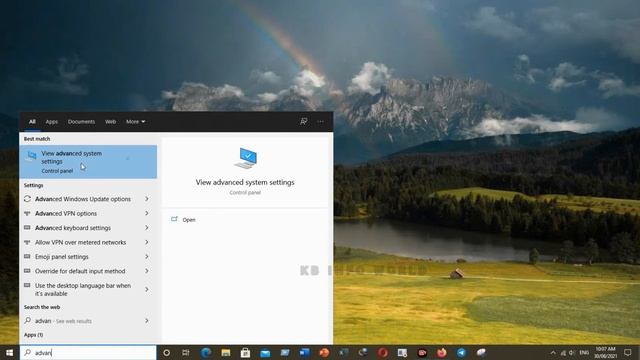Switch to the Apps search tab
Screen dimensions: 640x360
(52, 122)
